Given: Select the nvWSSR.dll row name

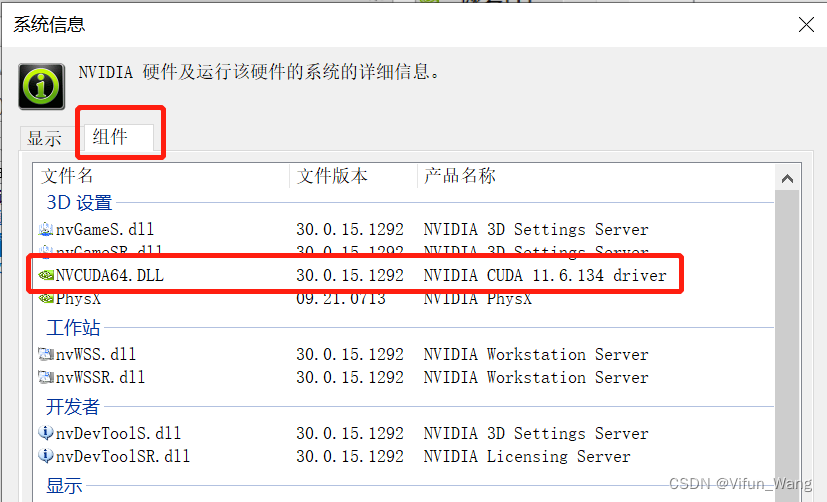Looking at the screenshot, I should [100, 378].
